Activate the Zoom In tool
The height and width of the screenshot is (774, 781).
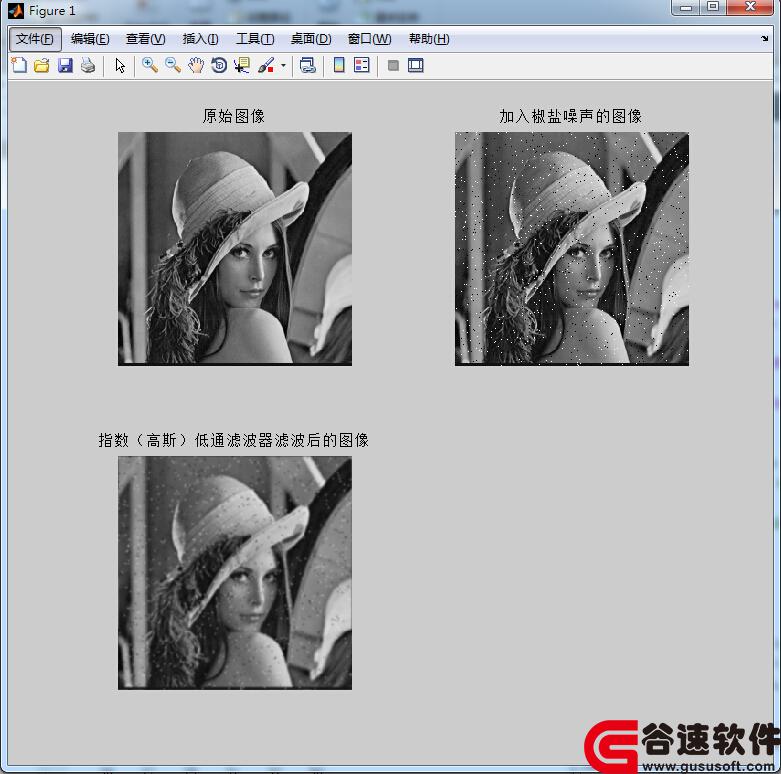click(x=149, y=65)
